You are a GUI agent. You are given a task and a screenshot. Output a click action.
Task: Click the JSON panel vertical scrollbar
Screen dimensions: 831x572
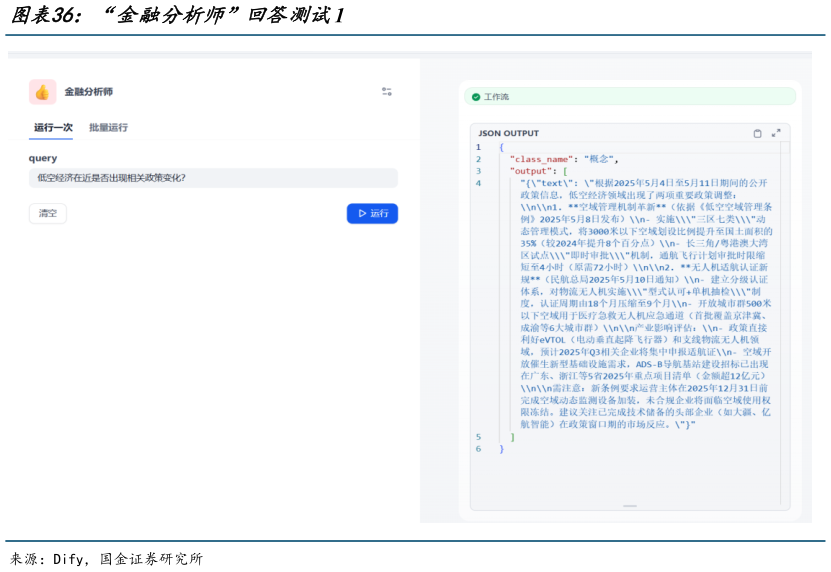point(785,323)
